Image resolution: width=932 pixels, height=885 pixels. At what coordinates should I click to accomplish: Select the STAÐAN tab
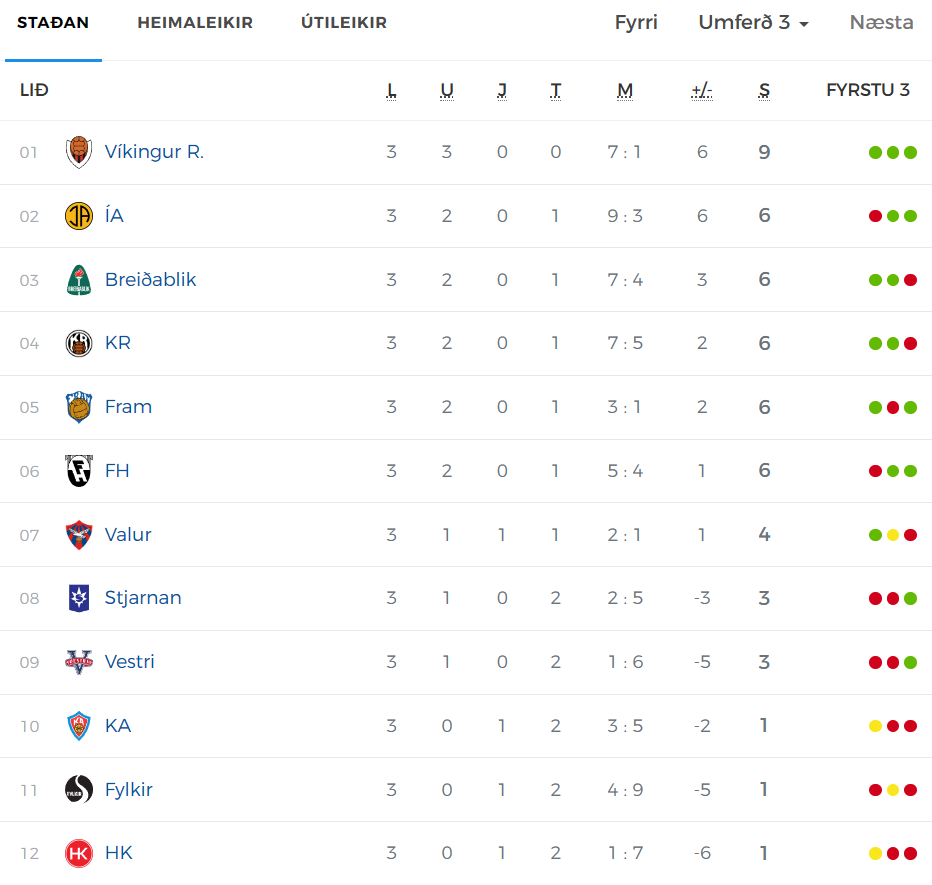[53, 23]
